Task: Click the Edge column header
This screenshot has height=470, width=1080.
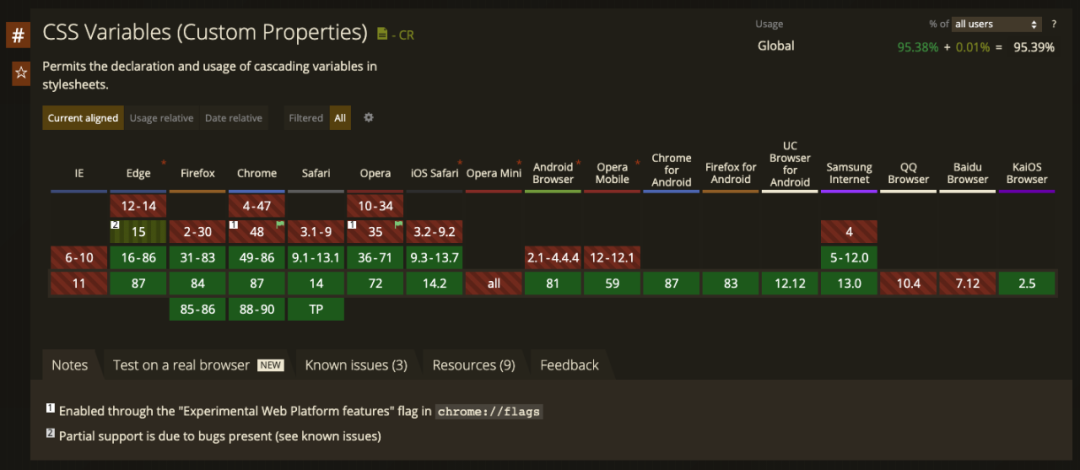Action: 138,174
